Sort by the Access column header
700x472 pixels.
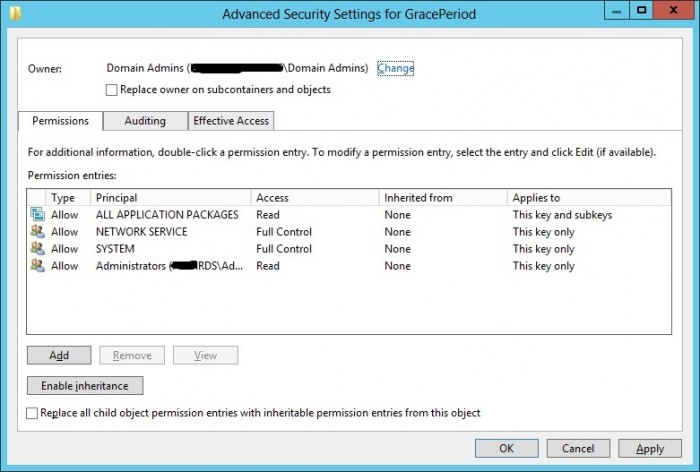tap(315, 198)
